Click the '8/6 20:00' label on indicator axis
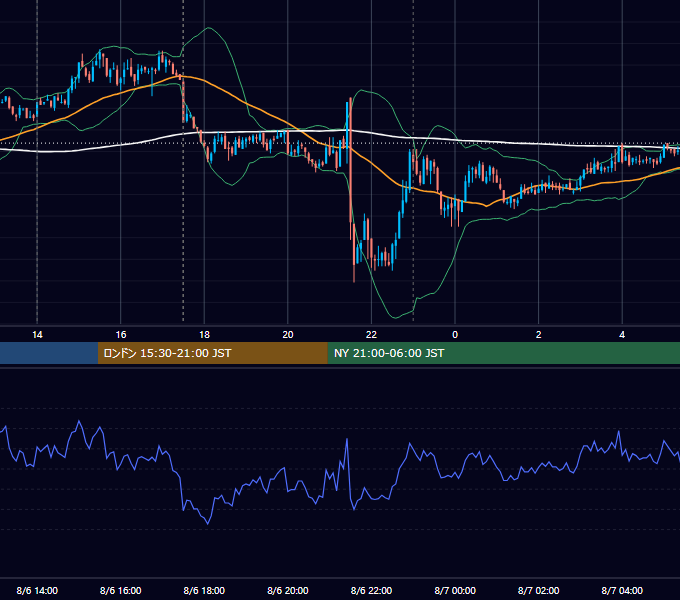This screenshot has width=680, height=600. click(x=288, y=591)
